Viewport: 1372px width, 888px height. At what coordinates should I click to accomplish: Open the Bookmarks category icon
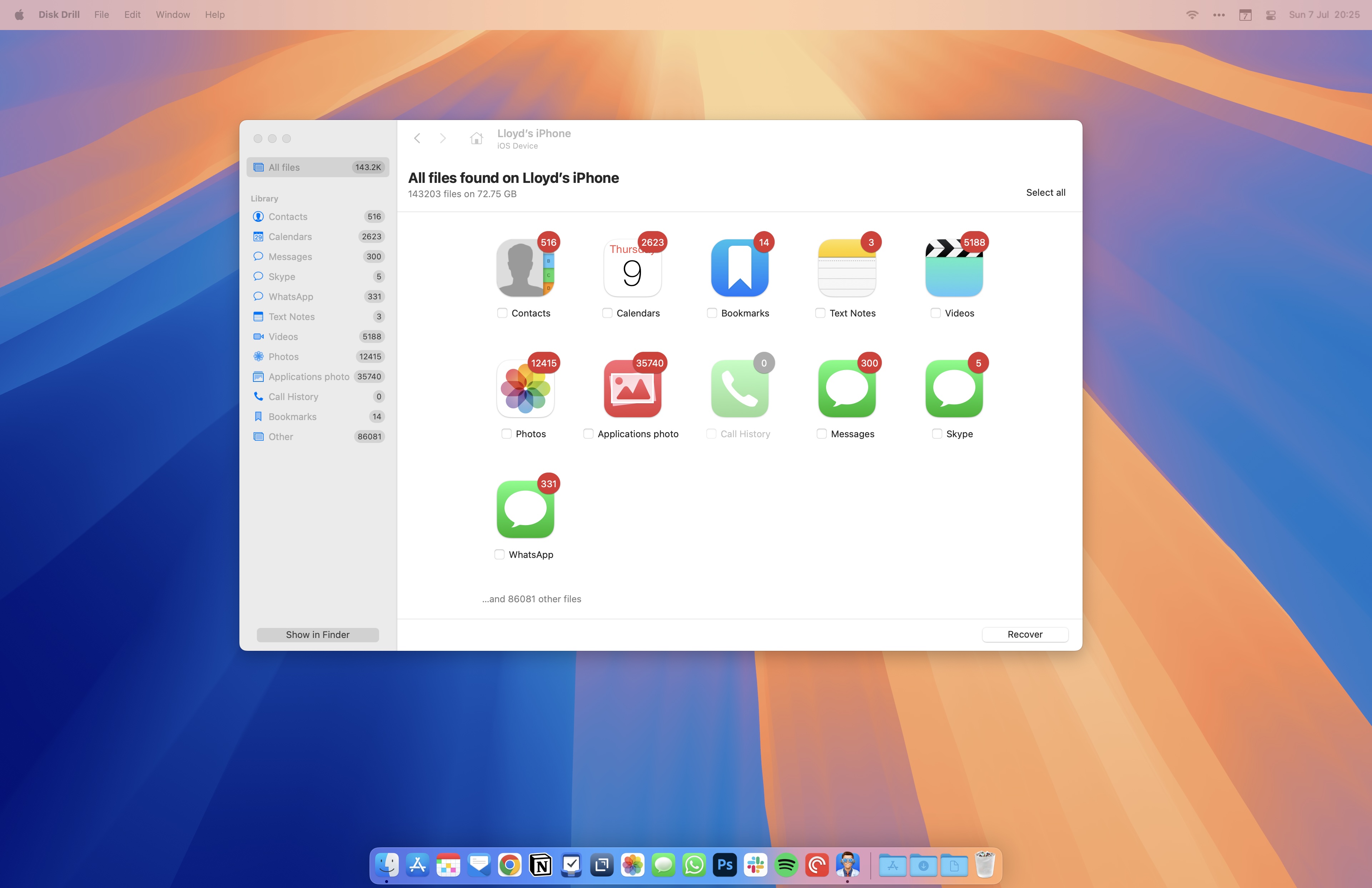pyautogui.click(x=740, y=268)
